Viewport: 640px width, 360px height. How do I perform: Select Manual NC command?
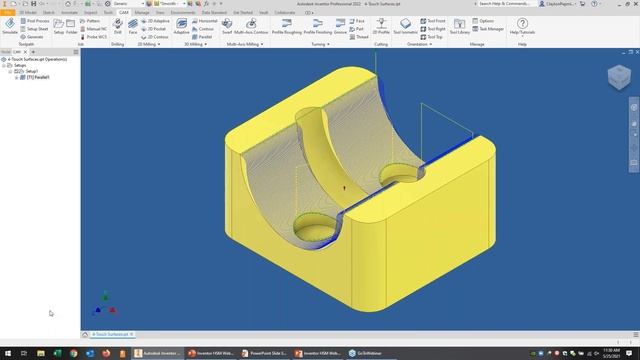coord(93,29)
